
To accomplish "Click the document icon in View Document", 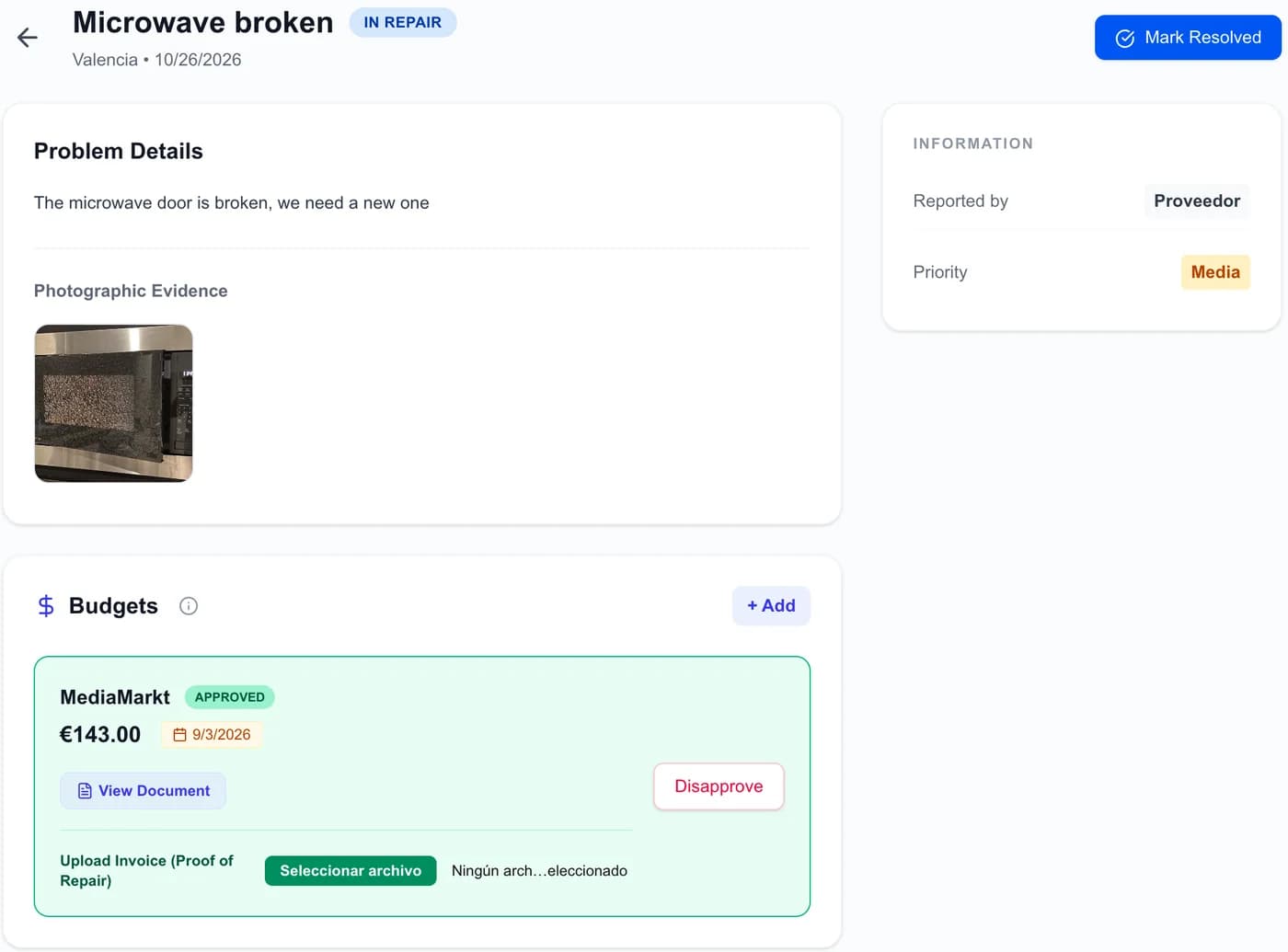I will pos(85,791).
